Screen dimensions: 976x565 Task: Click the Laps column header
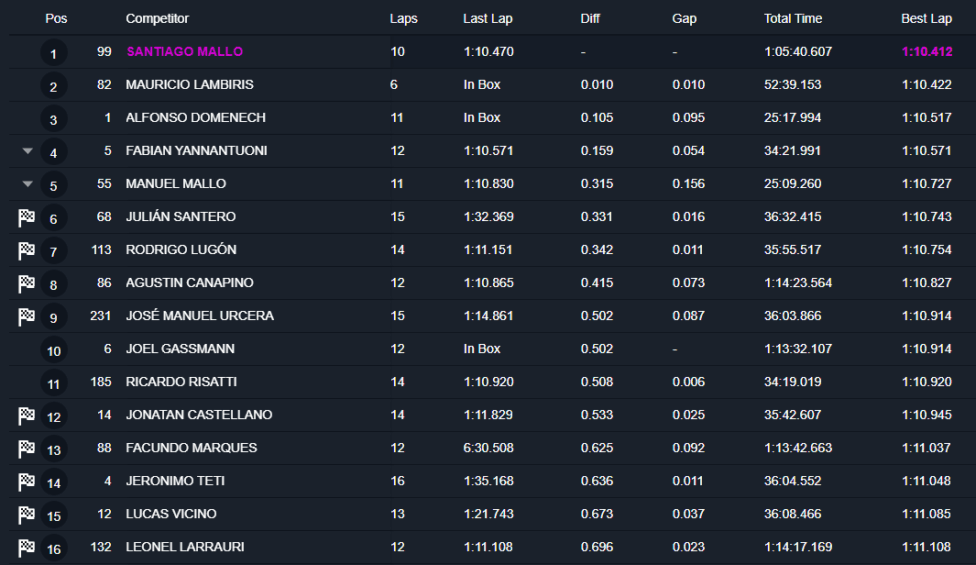pos(404,19)
